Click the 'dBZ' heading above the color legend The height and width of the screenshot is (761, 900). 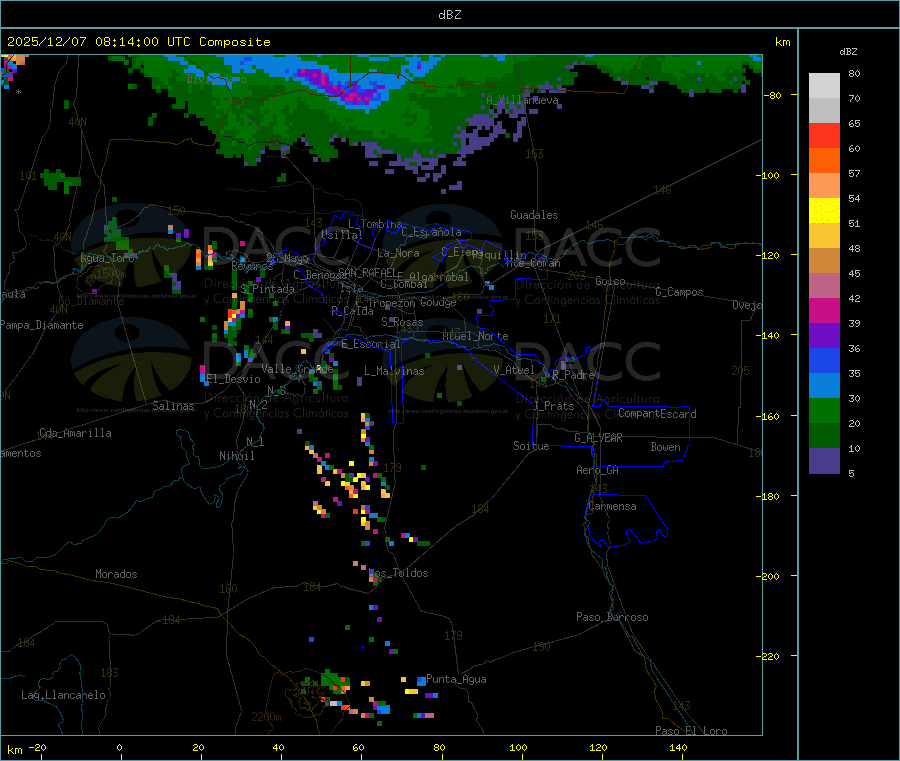point(848,52)
